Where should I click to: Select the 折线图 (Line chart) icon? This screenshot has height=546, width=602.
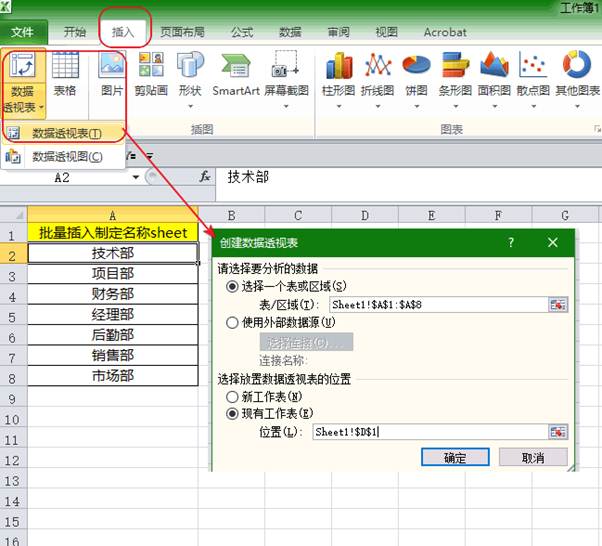(377, 75)
